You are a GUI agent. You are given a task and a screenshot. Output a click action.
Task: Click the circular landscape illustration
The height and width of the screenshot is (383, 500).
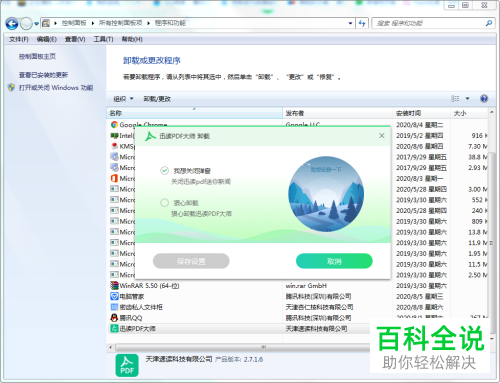coord(326,194)
